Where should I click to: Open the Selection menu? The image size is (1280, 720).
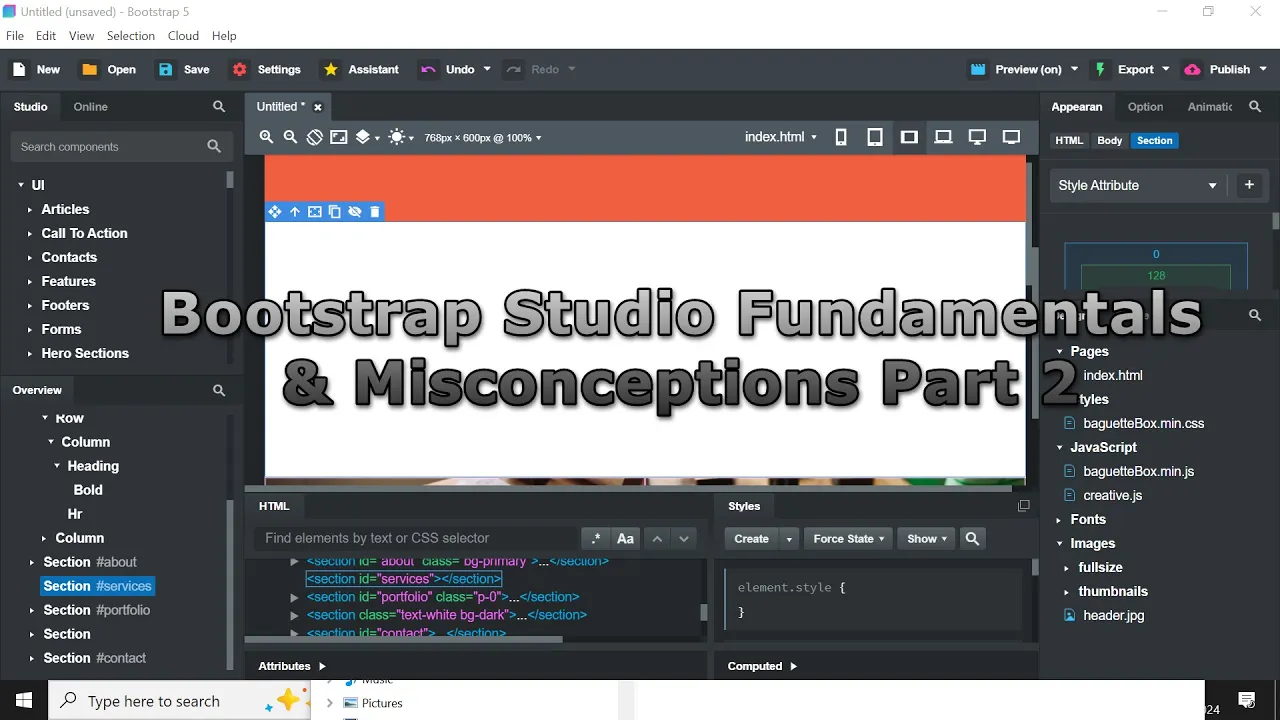click(131, 36)
